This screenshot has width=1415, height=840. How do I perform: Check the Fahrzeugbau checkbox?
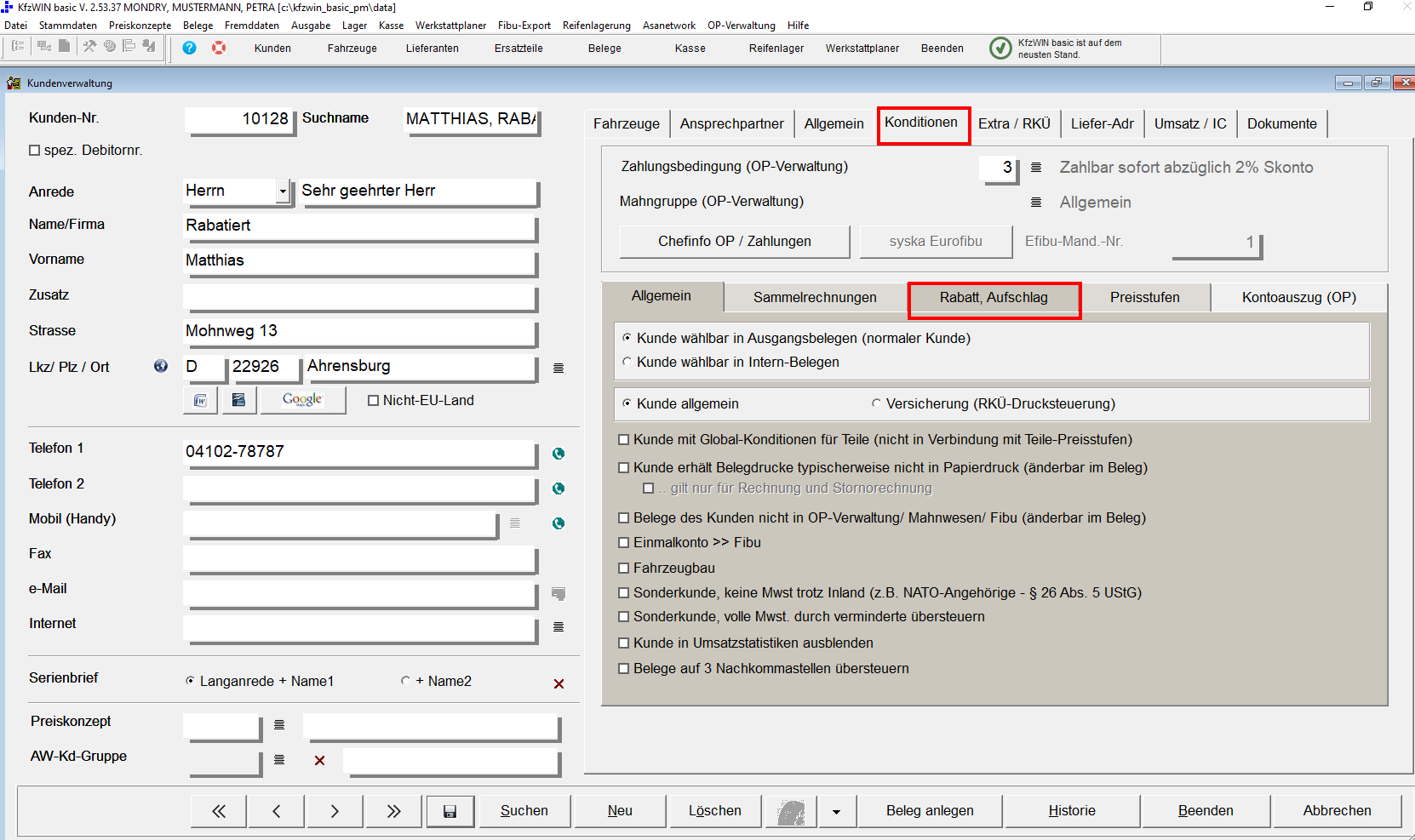coord(624,568)
